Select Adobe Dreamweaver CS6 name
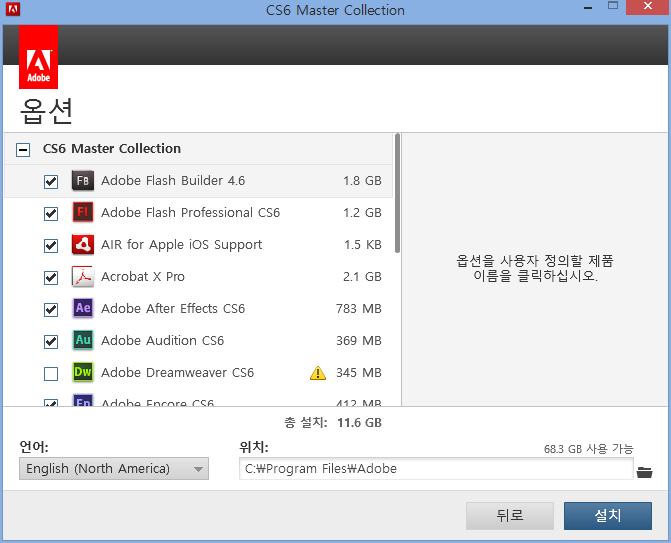Image resolution: width=671 pixels, height=543 pixels. (x=178, y=373)
